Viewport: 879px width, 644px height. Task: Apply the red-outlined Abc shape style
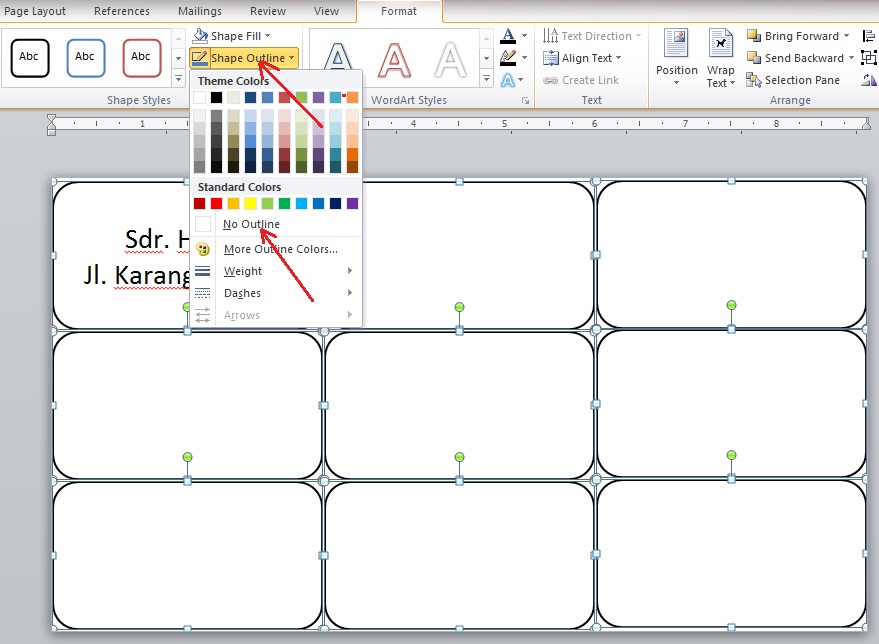point(142,58)
